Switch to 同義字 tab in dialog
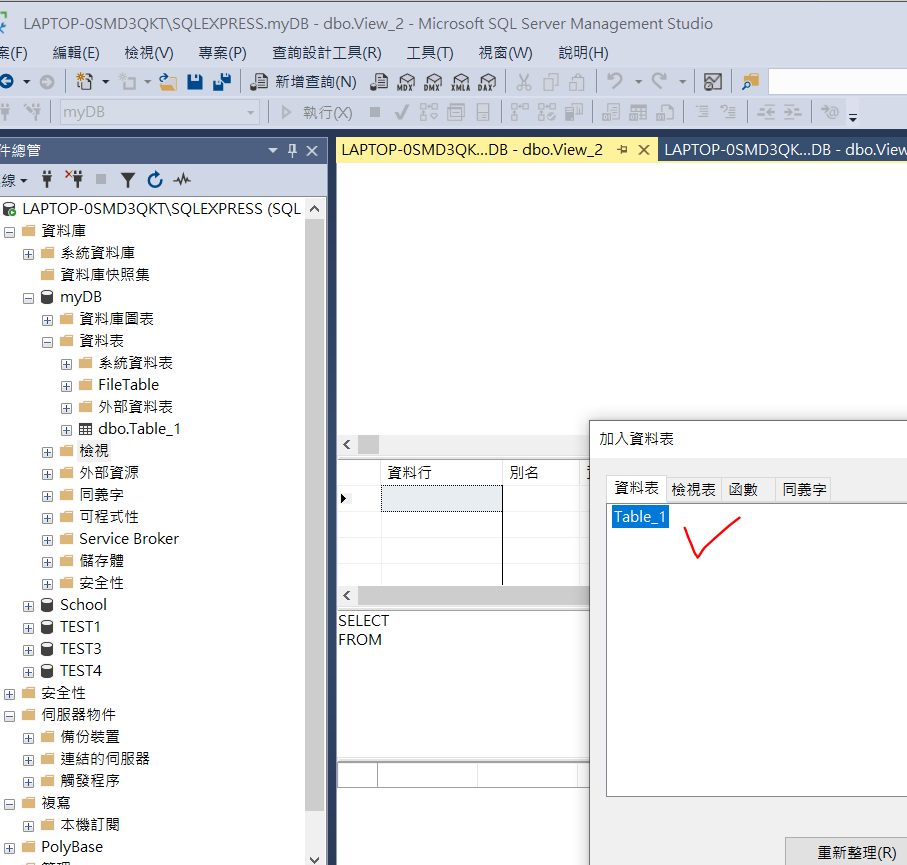Screen dimensions: 907x865 [x=804, y=489]
